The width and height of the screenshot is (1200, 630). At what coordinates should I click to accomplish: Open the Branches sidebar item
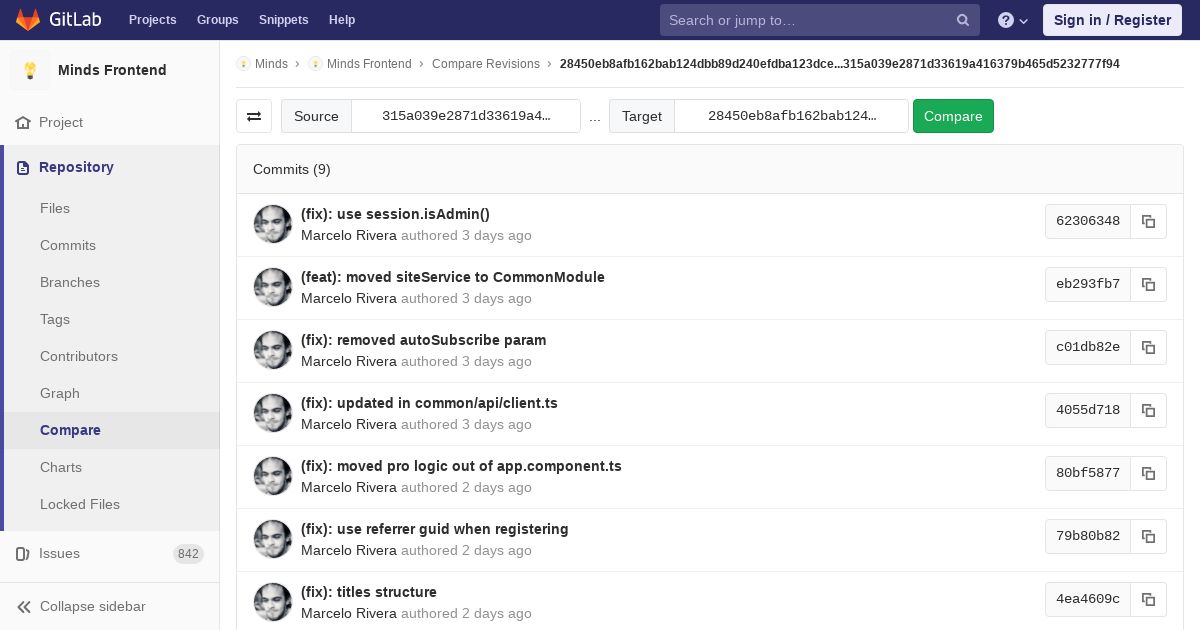[70, 282]
